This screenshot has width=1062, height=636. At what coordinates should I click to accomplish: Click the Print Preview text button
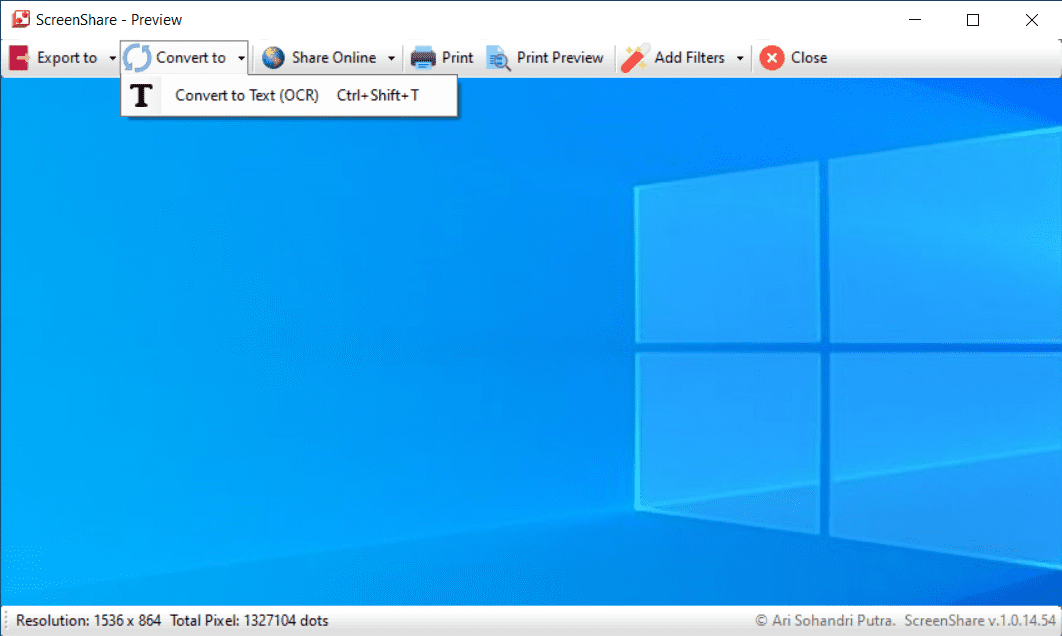point(560,58)
